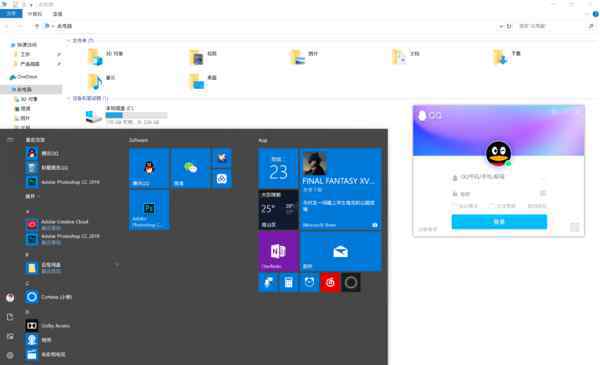600x365 pixels.
Task: Open the FINAL FANTASY XV Store tile
Action: (341, 189)
